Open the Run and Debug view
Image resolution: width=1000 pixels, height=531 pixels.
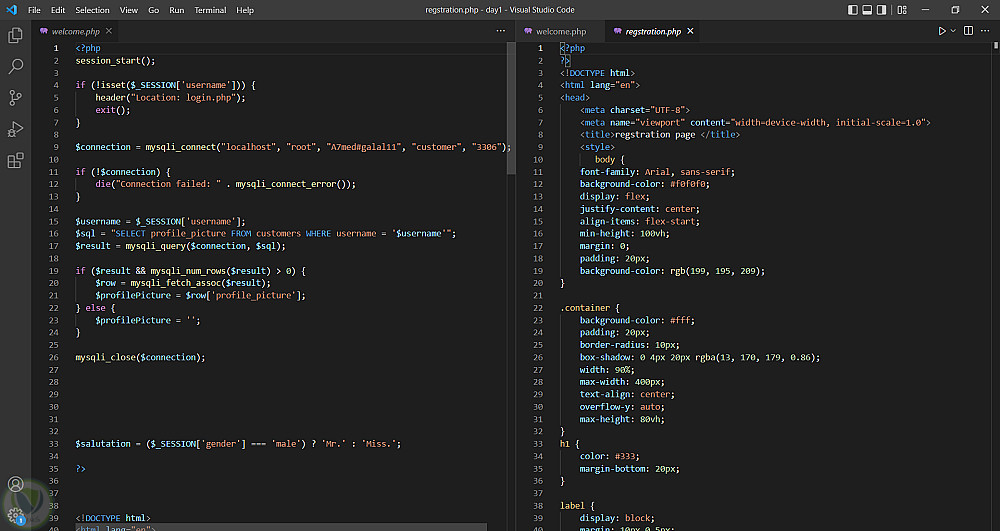click(x=15, y=129)
